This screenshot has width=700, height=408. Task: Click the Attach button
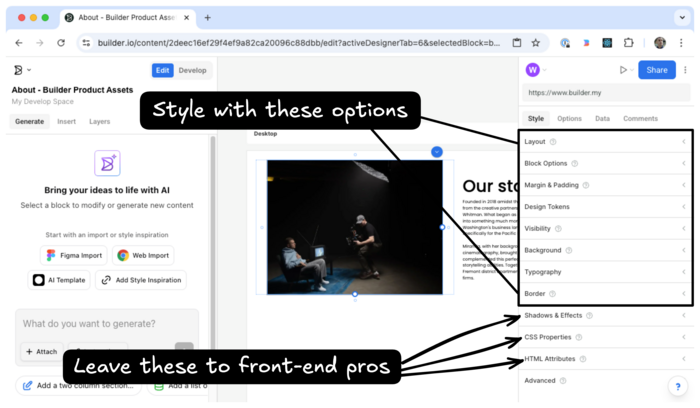click(42, 352)
